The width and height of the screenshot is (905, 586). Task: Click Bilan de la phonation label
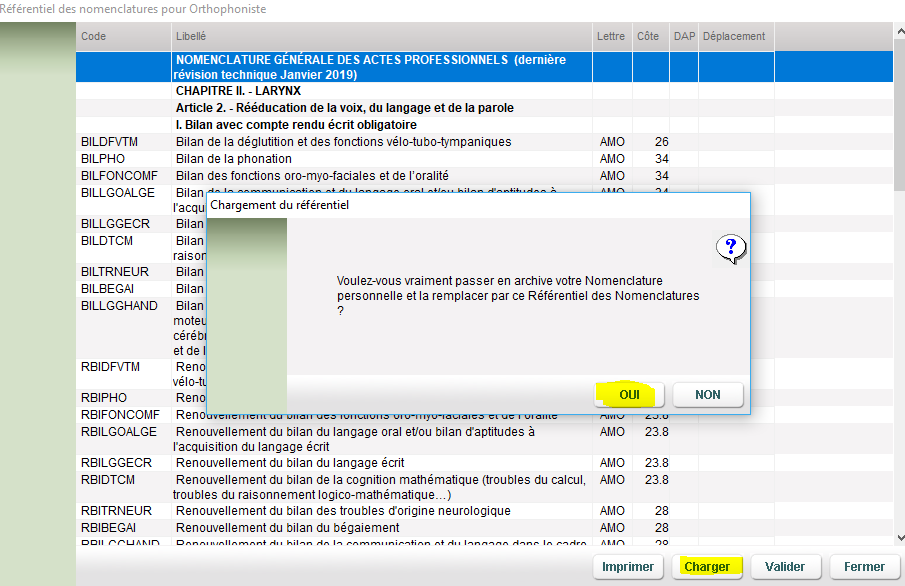[x=234, y=159]
